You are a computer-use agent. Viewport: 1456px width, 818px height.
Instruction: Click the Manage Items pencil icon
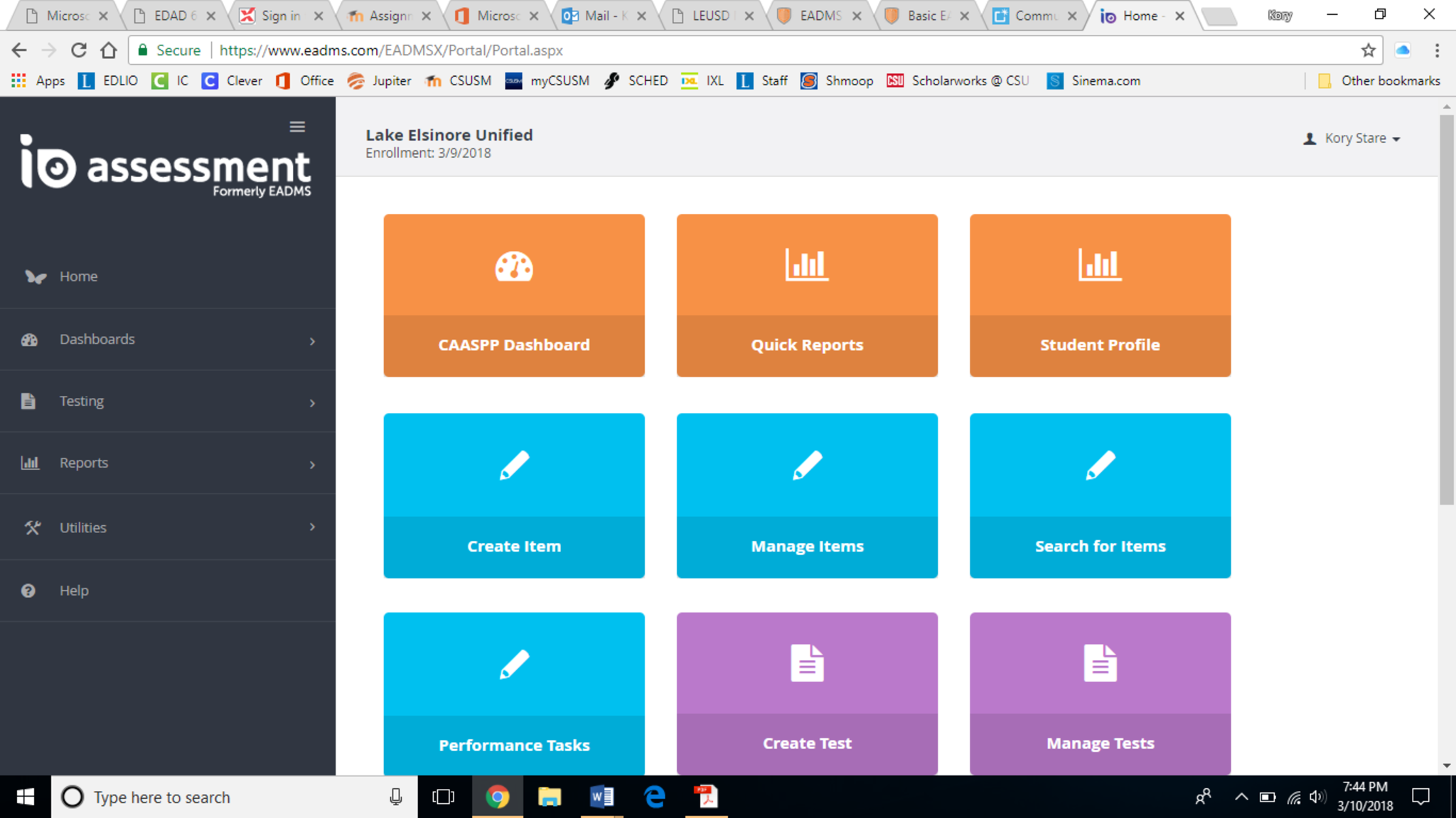click(807, 466)
